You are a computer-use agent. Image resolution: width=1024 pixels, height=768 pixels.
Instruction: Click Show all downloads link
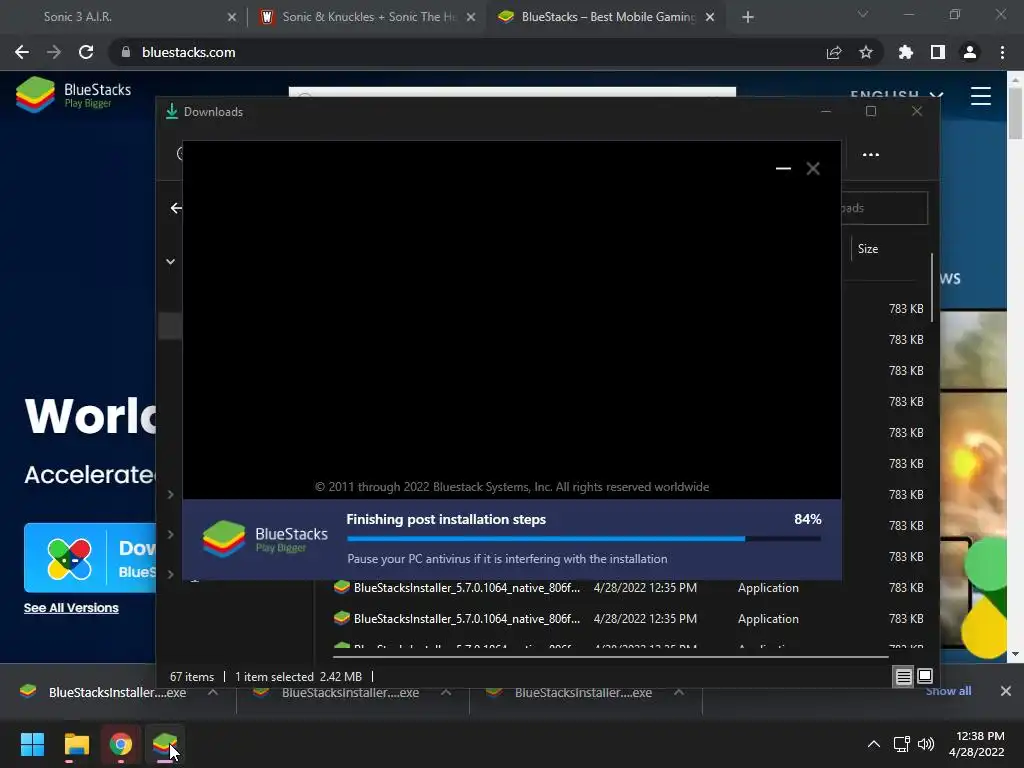[x=948, y=691]
